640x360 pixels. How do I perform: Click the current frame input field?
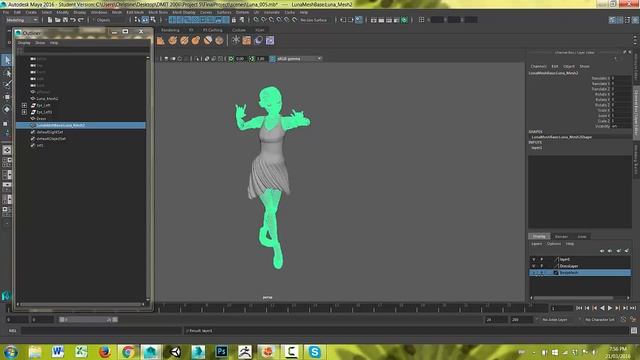click(x=562, y=308)
